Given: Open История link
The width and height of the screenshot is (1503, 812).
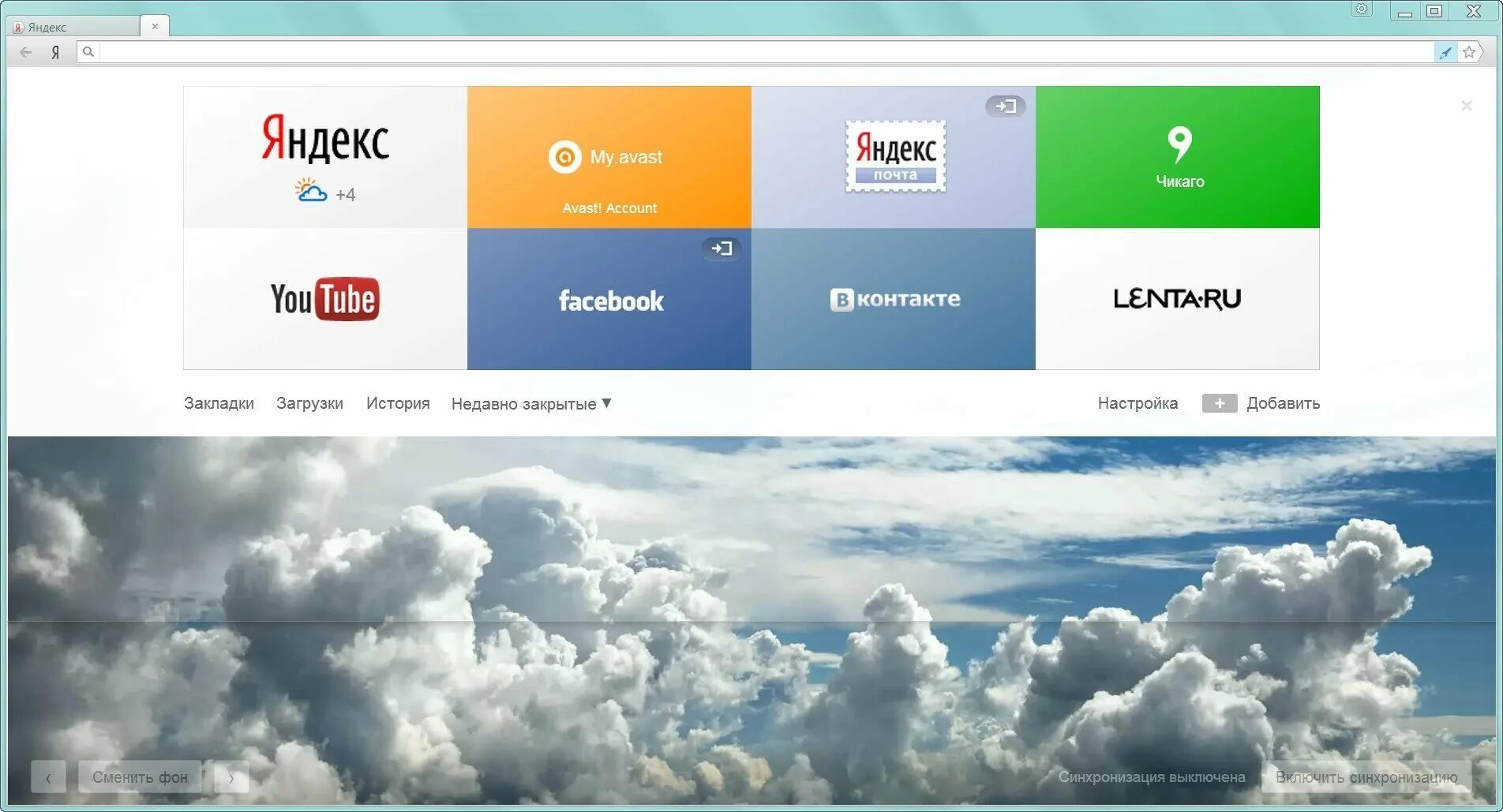Looking at the screenshot, I should (398, 403).
